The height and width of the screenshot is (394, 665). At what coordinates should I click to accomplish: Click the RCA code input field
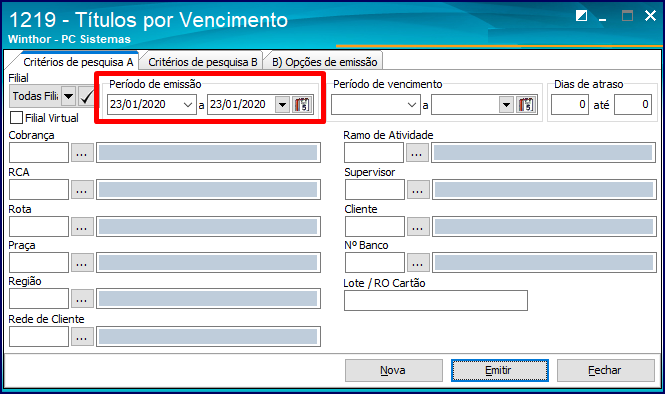point(39,190)
